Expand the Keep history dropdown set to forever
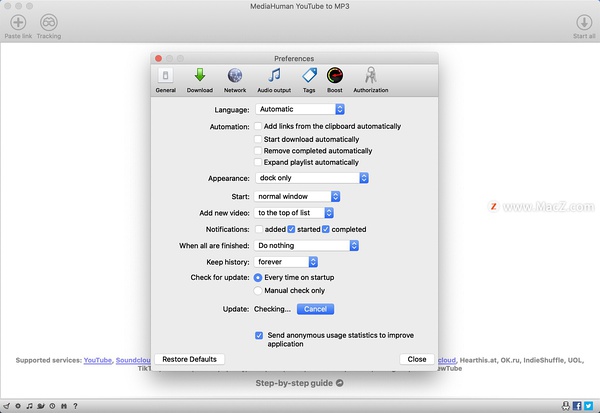This screenshot has width=600, height=413. tap(286, 262)
